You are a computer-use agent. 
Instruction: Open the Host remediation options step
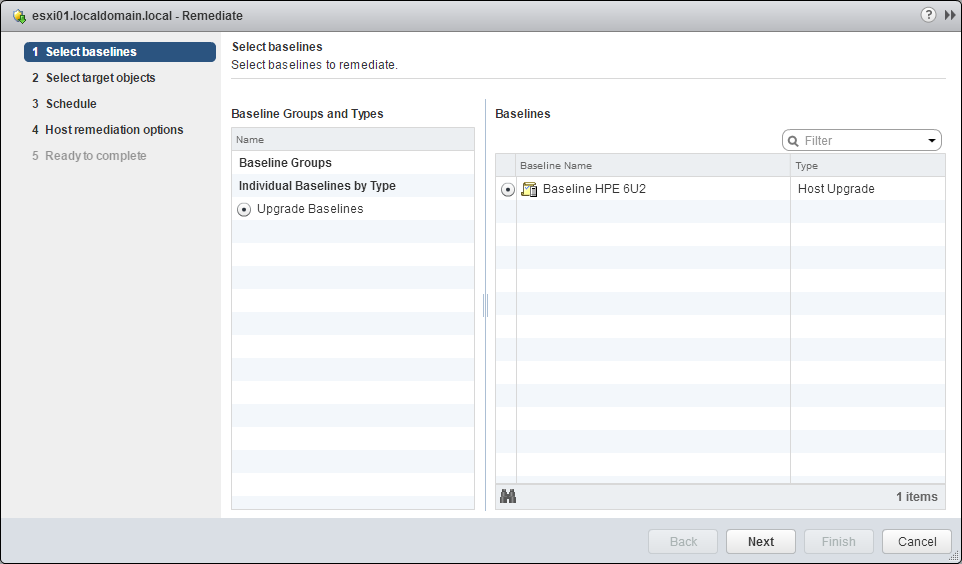114,130
